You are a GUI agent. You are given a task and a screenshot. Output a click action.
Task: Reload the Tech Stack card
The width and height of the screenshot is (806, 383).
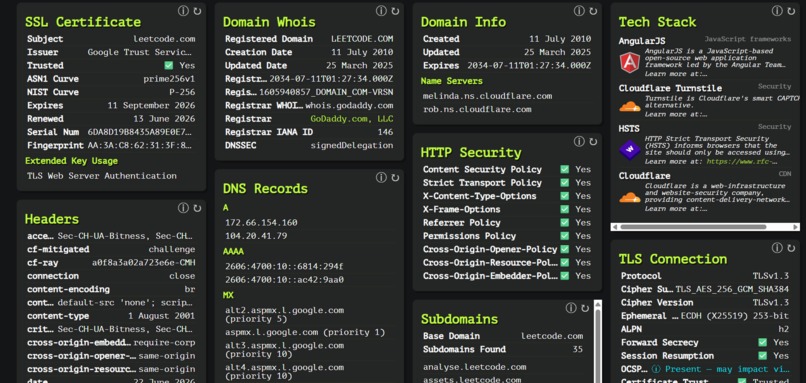coord(791,11)
